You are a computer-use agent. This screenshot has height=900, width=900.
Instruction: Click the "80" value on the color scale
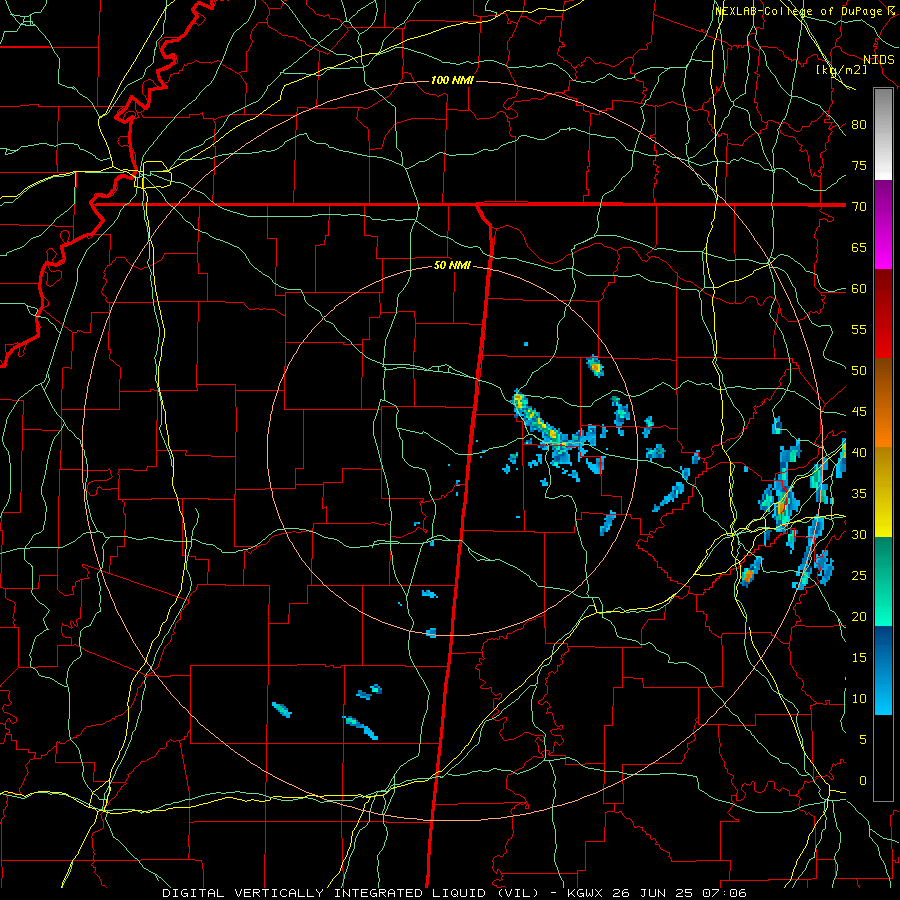tap(859, 125)
